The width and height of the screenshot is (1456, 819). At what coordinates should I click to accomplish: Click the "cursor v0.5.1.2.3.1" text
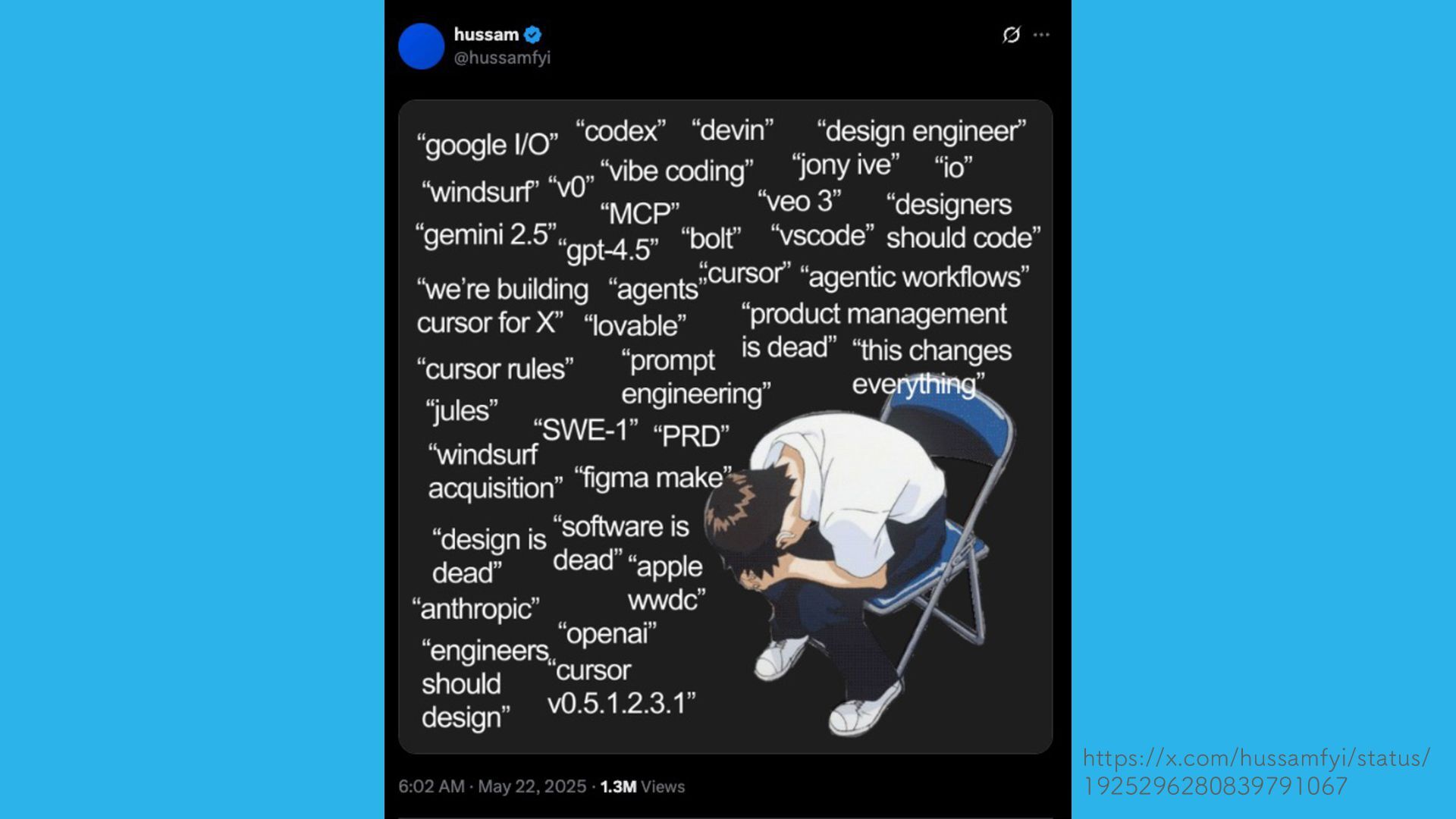point(621,687)
